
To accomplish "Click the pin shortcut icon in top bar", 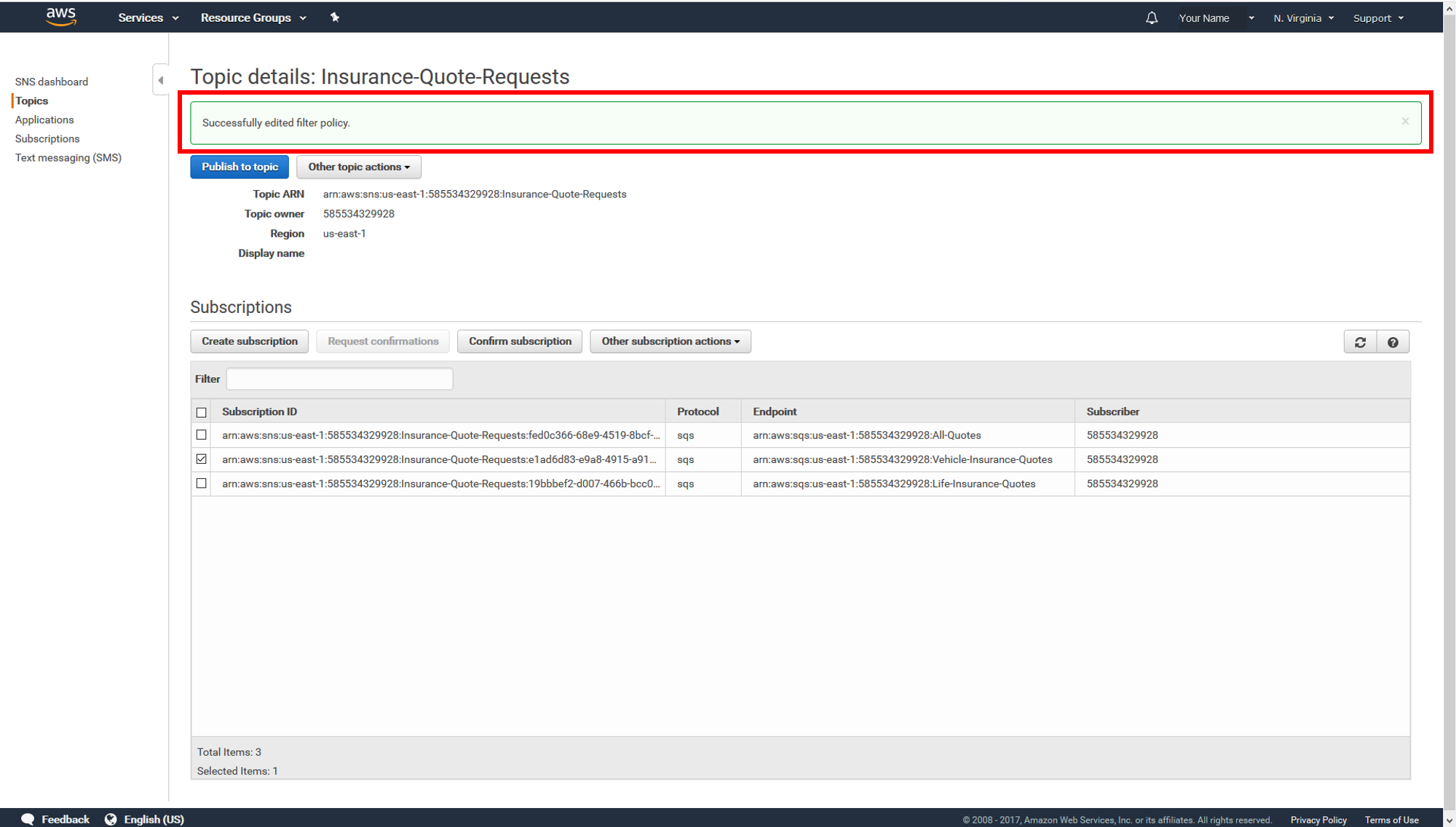I will pos(335,17).
